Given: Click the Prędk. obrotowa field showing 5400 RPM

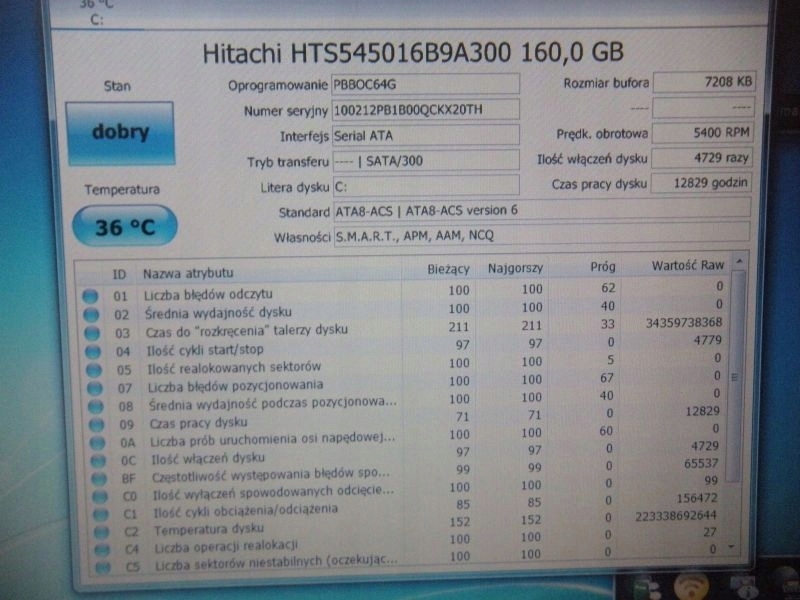Looking at the screenshot, I should [x=702, y=133].
